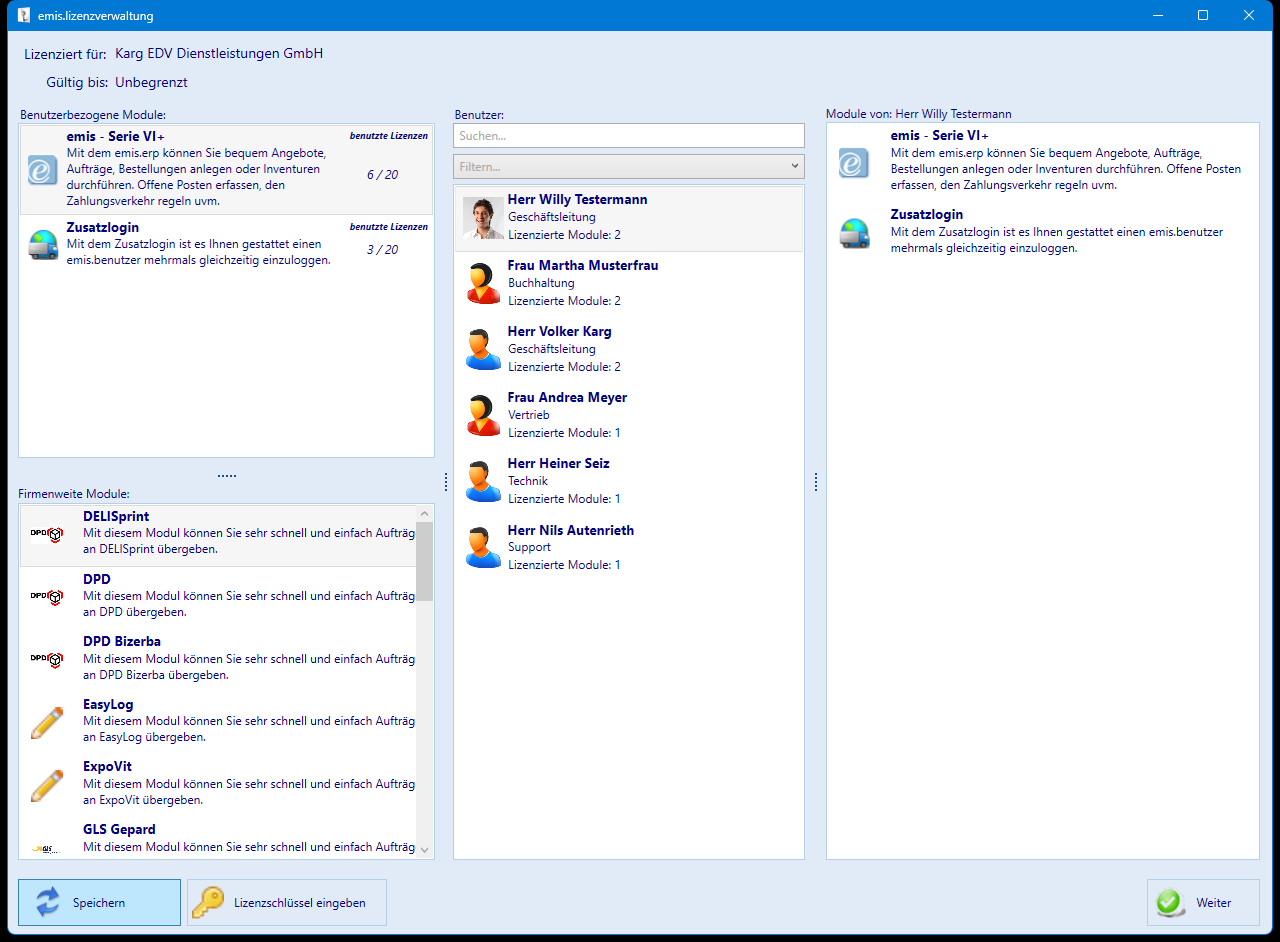Click the 'Benutzer:' label
1280x942 pixels.
point(479,115)
